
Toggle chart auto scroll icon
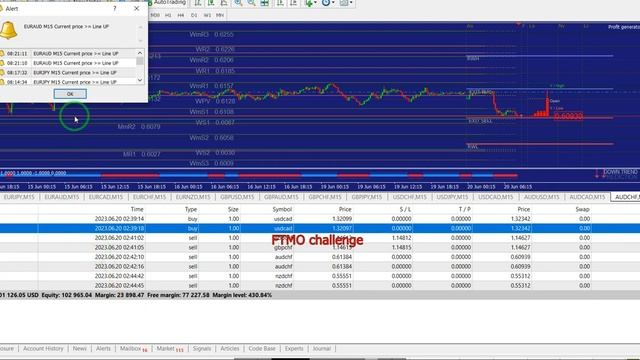click(x=280, y=2)
